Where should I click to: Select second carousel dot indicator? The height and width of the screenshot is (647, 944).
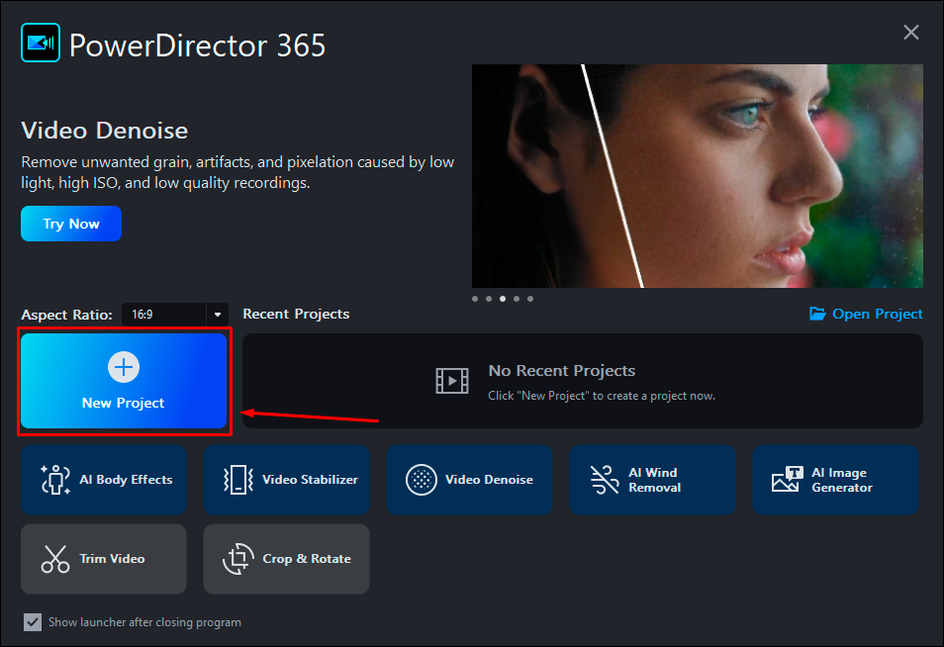489,299
